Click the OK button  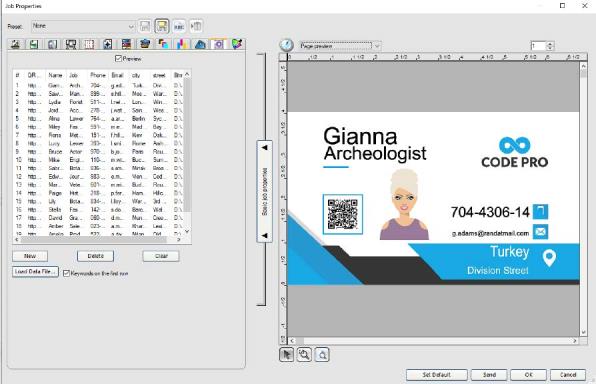pyautogui.click(x=528, y=375)
